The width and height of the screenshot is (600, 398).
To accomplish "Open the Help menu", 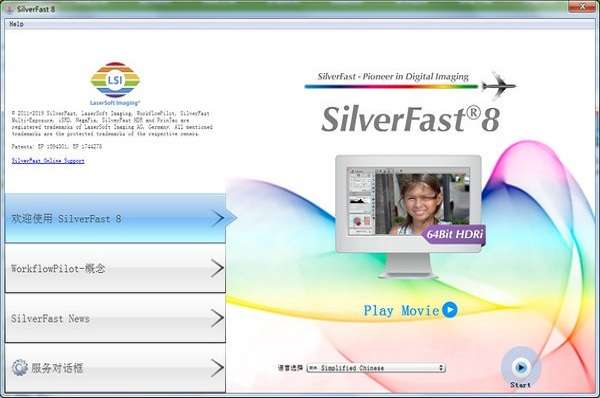I will (16, 24).
